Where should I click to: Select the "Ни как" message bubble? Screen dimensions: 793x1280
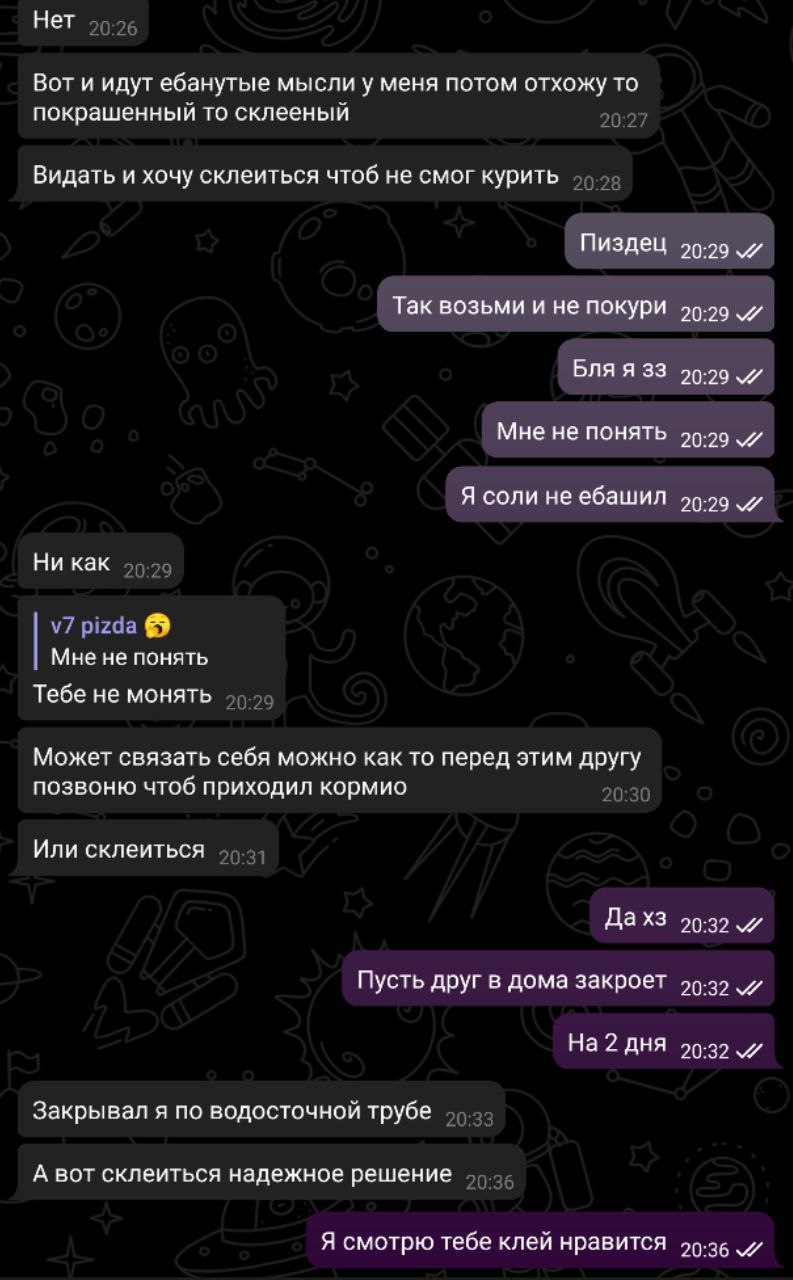[101, 564]
